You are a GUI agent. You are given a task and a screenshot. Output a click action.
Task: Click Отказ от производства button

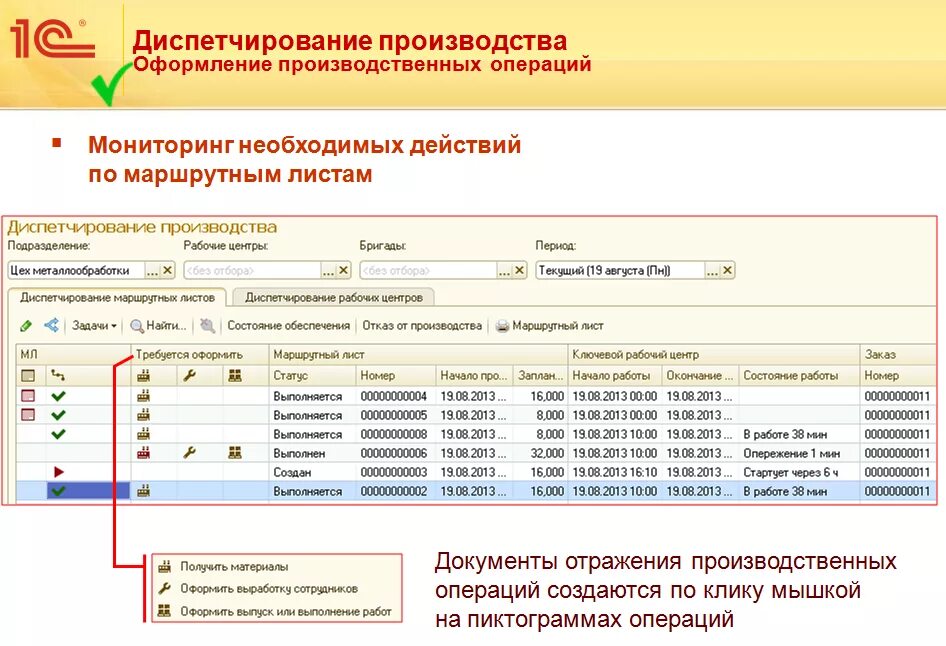(x=422, y=326)
